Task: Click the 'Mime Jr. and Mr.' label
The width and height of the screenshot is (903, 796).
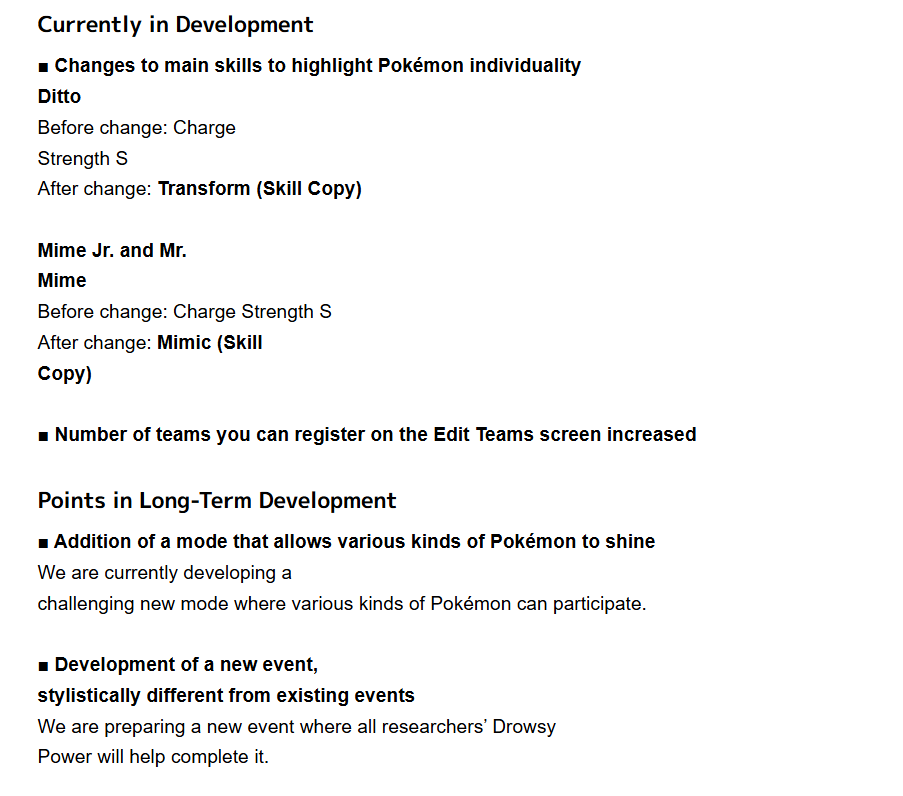Action: (112, 251)
